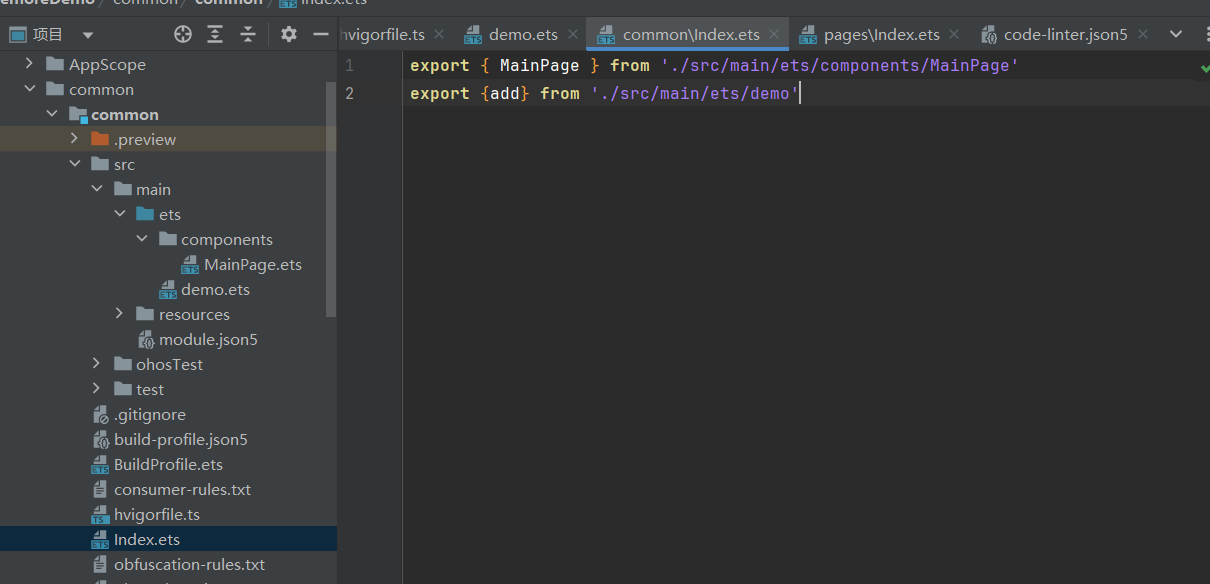Collapse the ets folder
The height and width of the screenshot is (584, 1210).
[120, 215]
